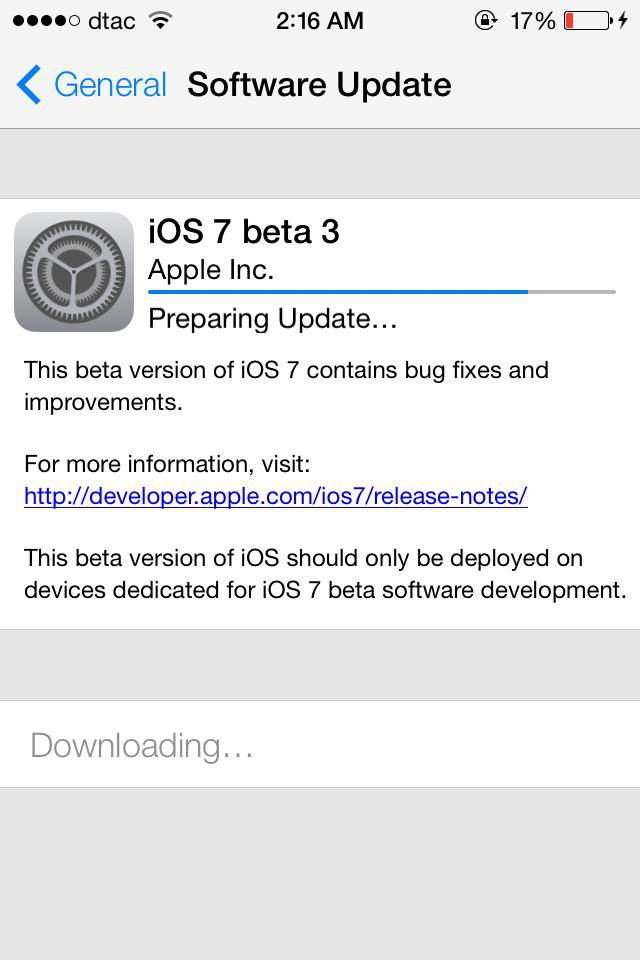Tap the 17% battery percentage
640x960 pixels.
click(533, 21)
